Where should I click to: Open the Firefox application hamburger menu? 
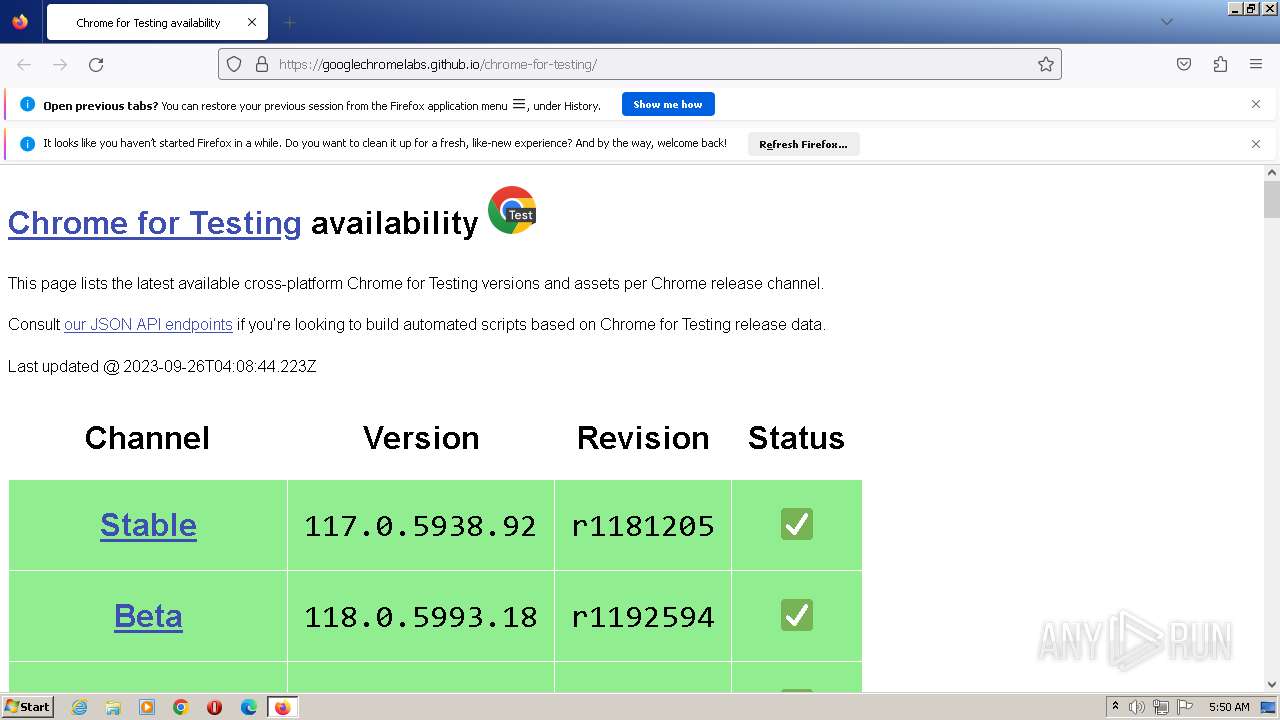coord(1256,64)
